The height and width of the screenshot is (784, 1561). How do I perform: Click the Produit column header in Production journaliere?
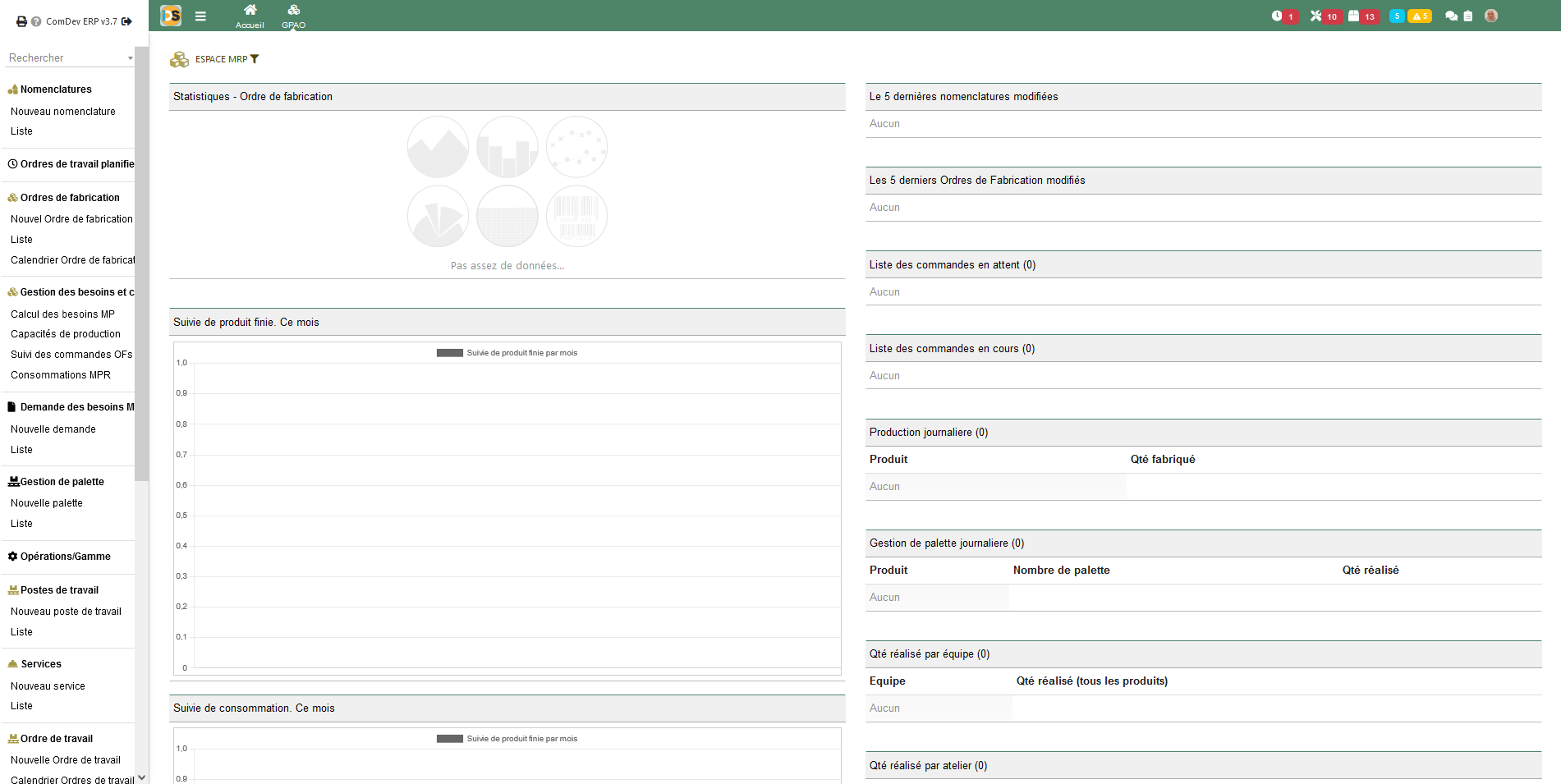point(888,460)
